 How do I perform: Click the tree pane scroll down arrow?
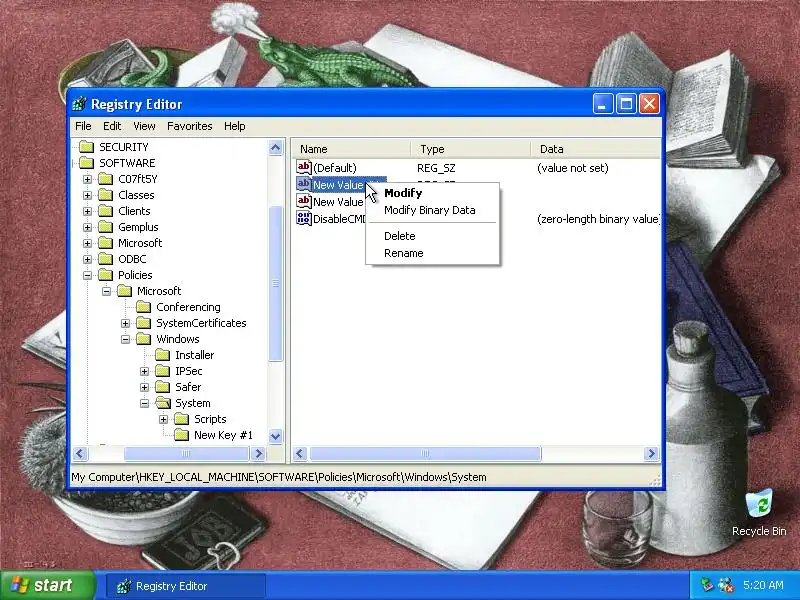(276, 436)
